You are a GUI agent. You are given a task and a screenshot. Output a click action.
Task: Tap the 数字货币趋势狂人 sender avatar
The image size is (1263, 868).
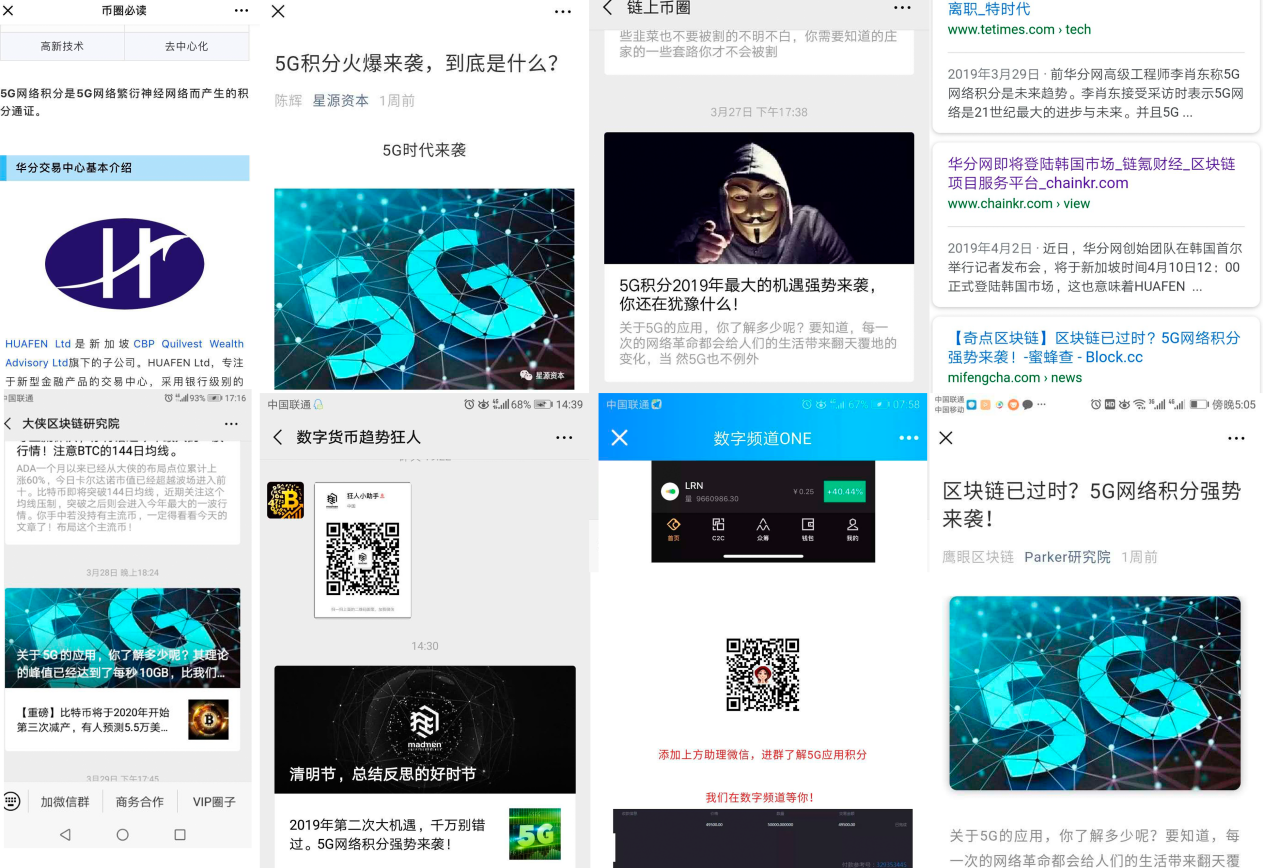(285, 500)
